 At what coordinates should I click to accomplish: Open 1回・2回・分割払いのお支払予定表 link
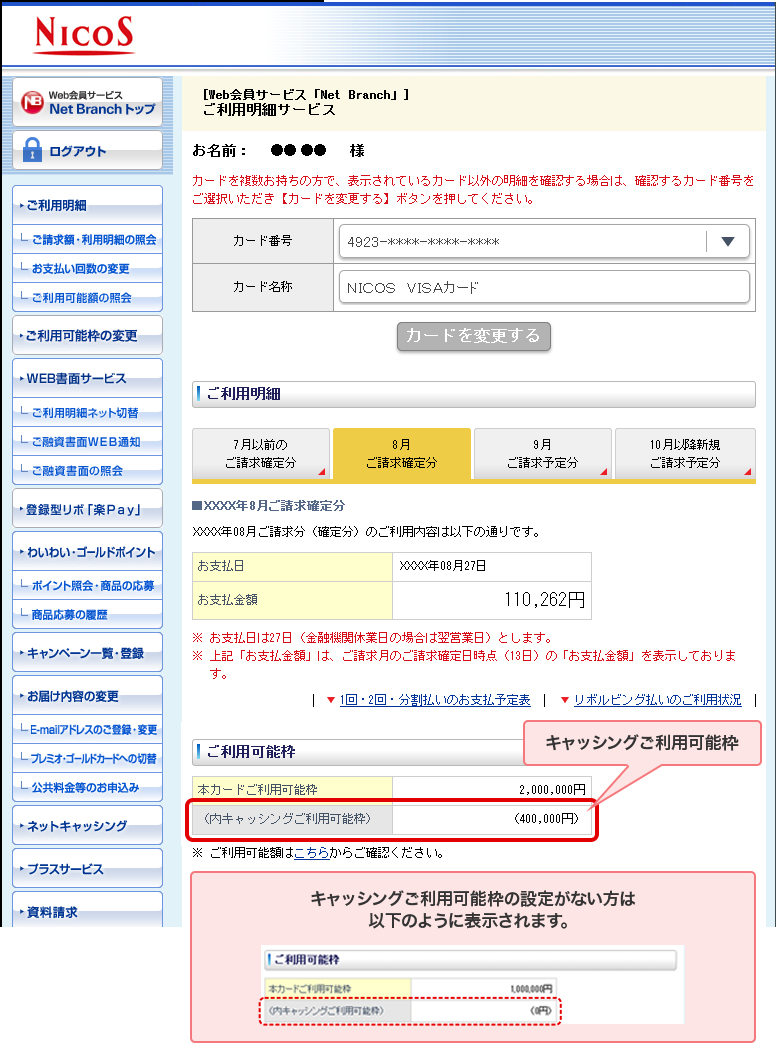point(434,700)
